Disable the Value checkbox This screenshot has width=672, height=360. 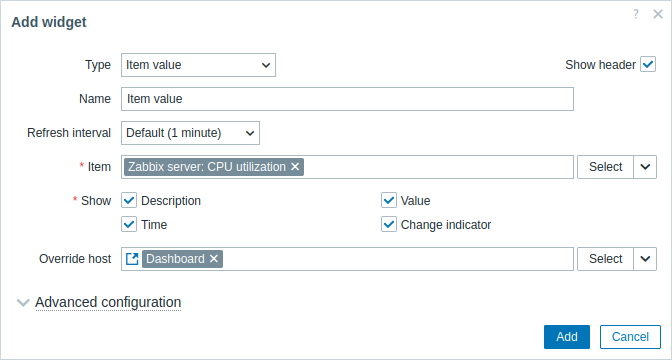(389, 200)
